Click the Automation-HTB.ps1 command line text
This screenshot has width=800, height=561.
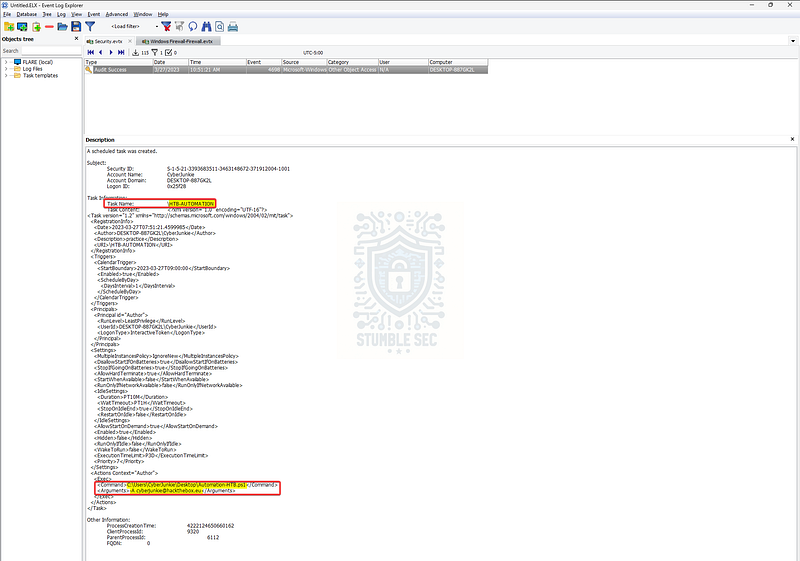(x=187, y=485)
